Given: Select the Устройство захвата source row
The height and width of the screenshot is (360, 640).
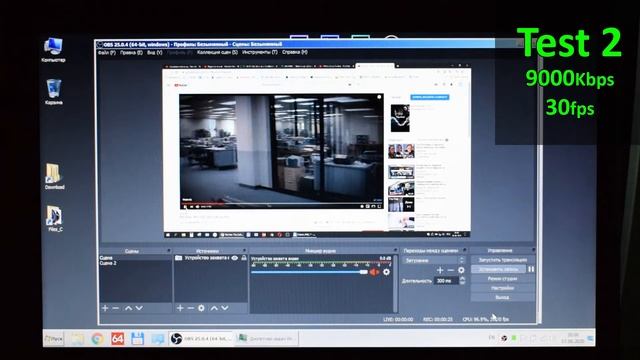Looking at the screenshot, I should pyautogui.click(x=211, y=258).
